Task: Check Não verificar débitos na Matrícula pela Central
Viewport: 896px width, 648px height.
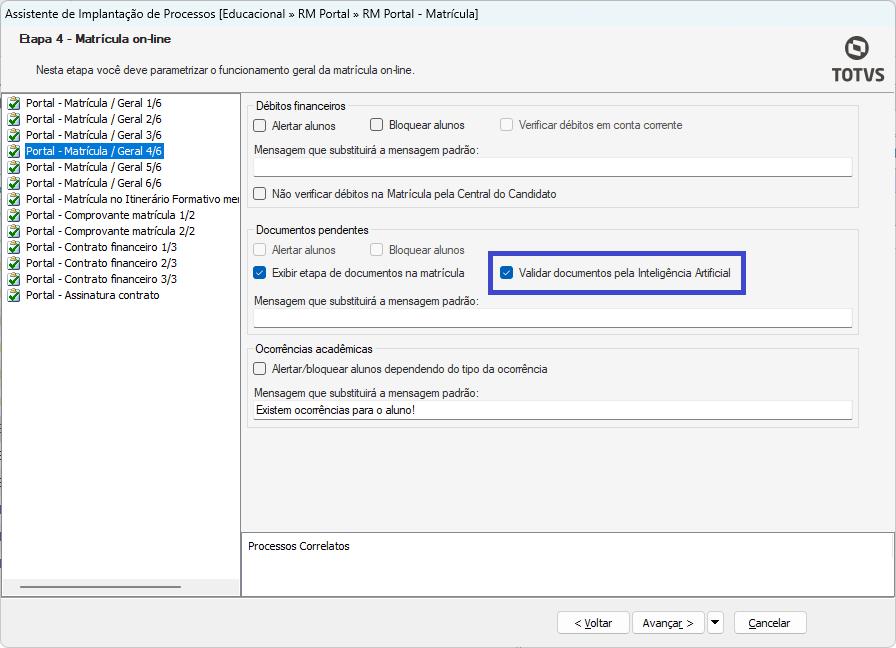Action: pos(259,194)
